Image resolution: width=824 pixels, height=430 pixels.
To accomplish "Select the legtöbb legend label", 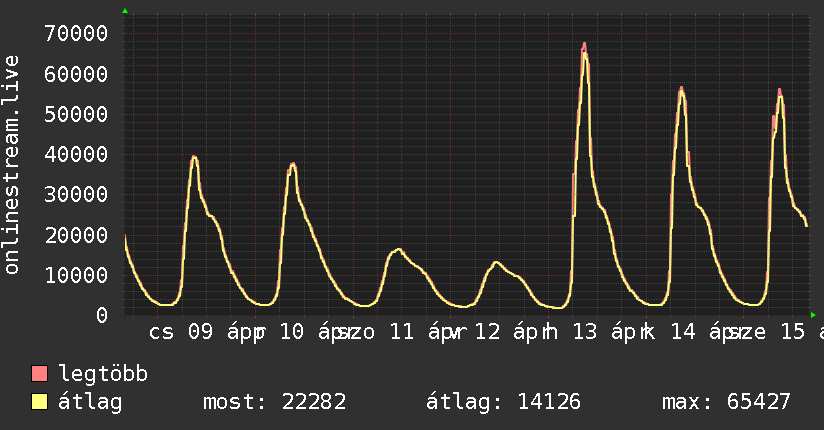I will coord(103,374).
